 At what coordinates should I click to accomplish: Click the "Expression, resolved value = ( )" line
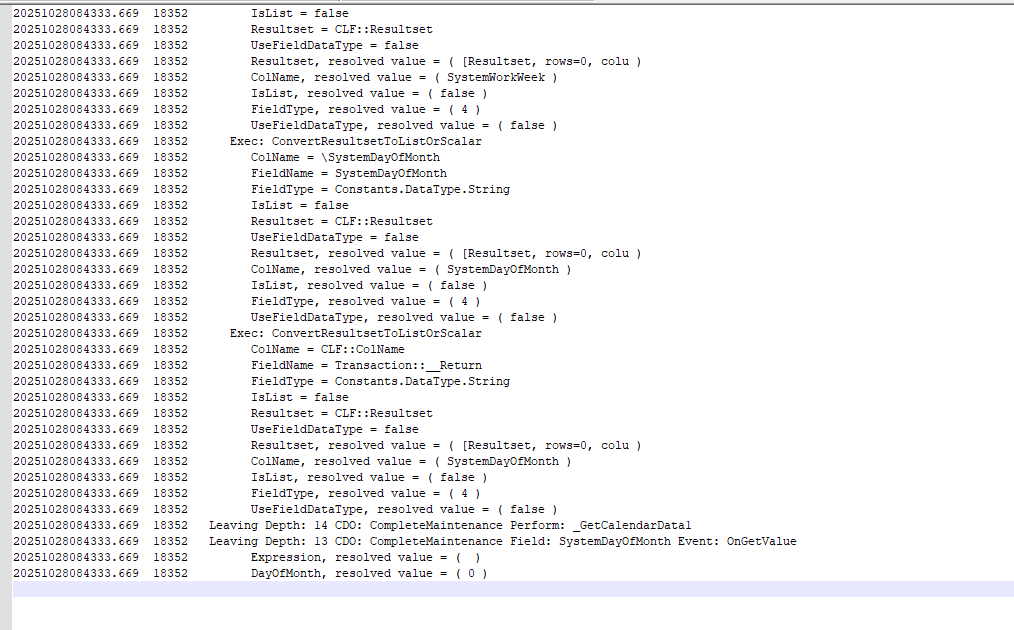pos(365,558)
